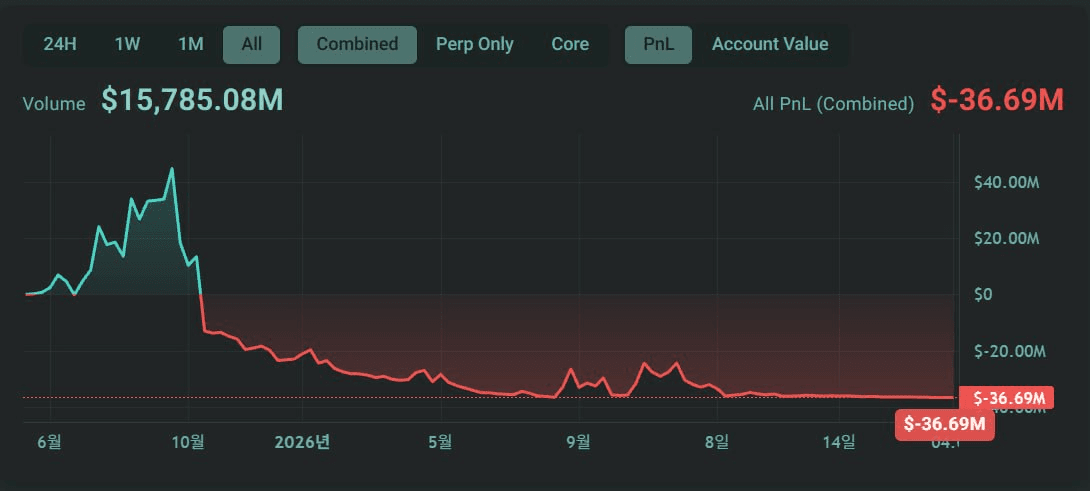Click the red $-36.69M price tag on axis

point(1007,398)
